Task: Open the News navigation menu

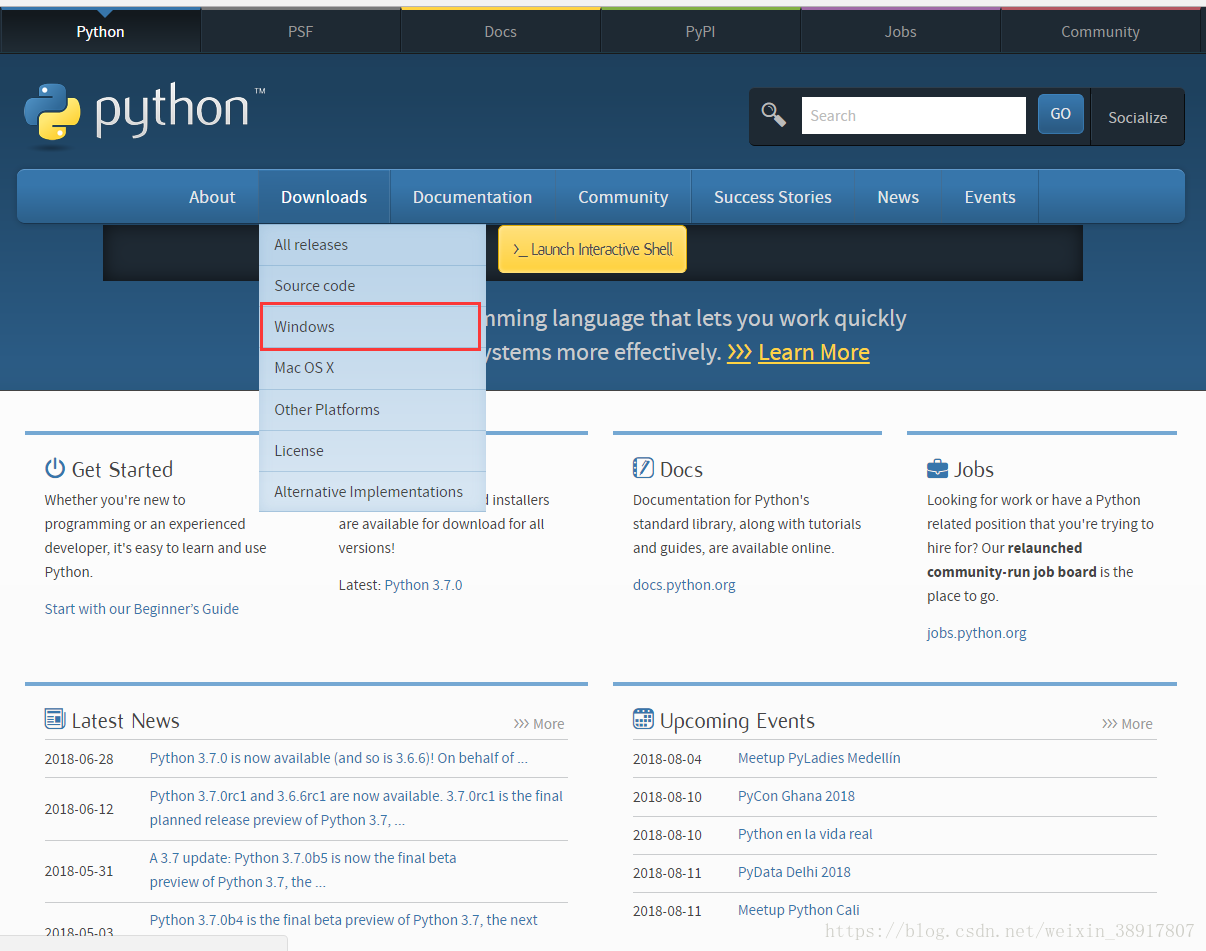Action: tap(898, 197)
